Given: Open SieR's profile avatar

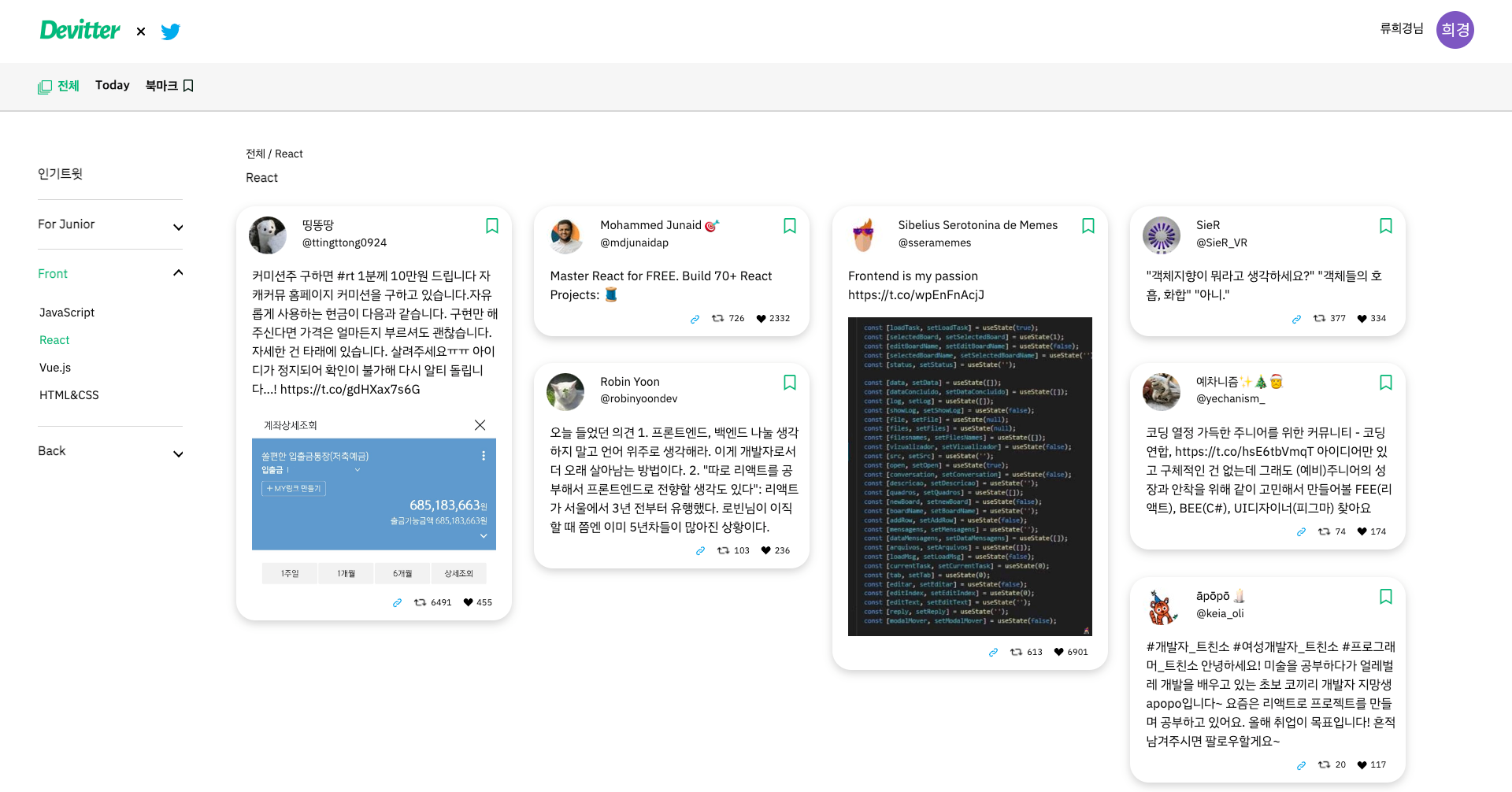Looking at the screenshot, I should pos(1162,235).
